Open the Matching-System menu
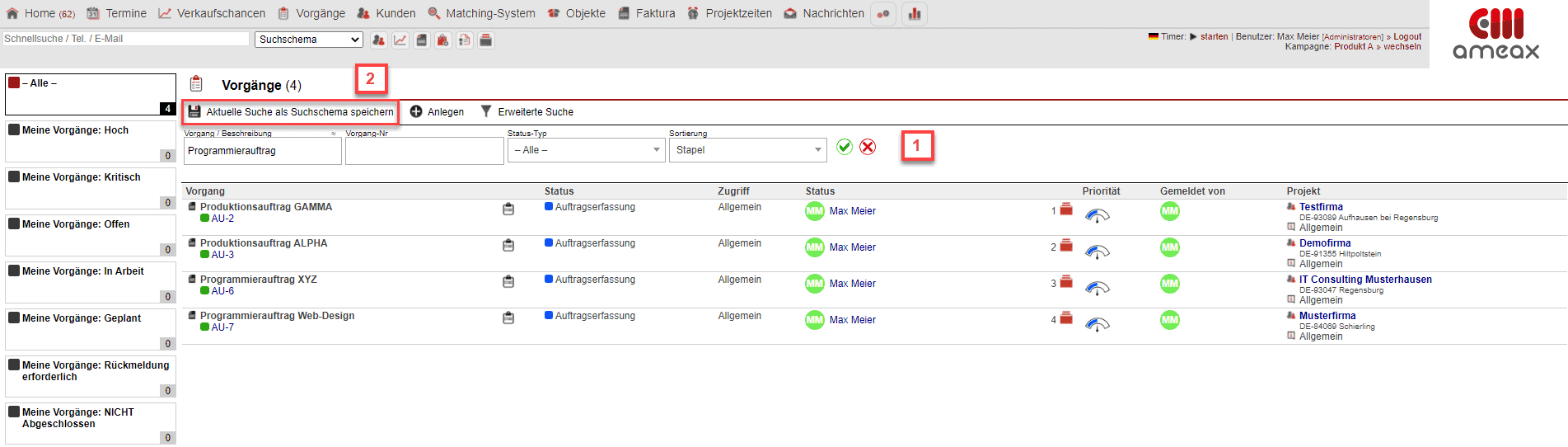Image resolution: width=1568 pixels, height=447 pixels. (481, 13)
